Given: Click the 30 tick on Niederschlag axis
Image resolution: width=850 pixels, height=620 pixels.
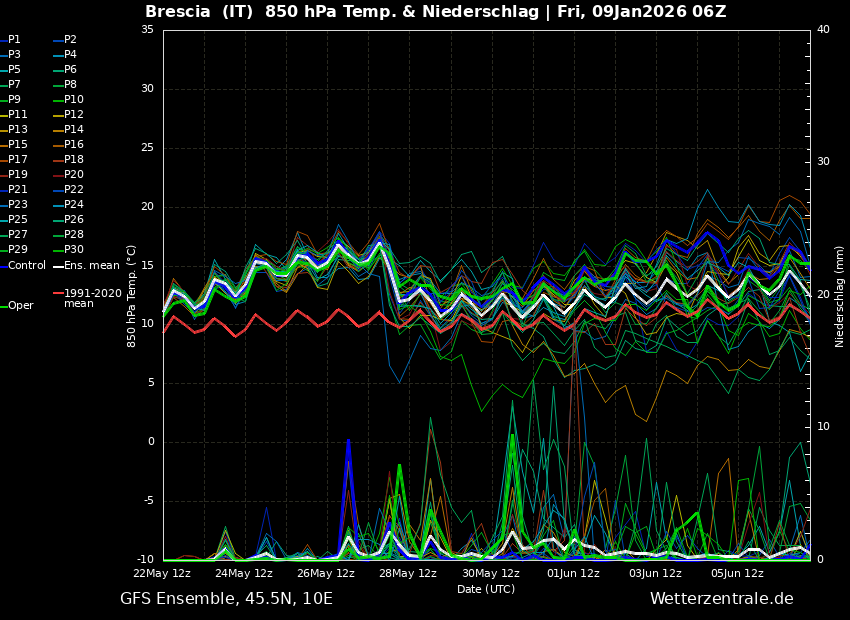Looking at the screenshot, I should click(823, 162).
